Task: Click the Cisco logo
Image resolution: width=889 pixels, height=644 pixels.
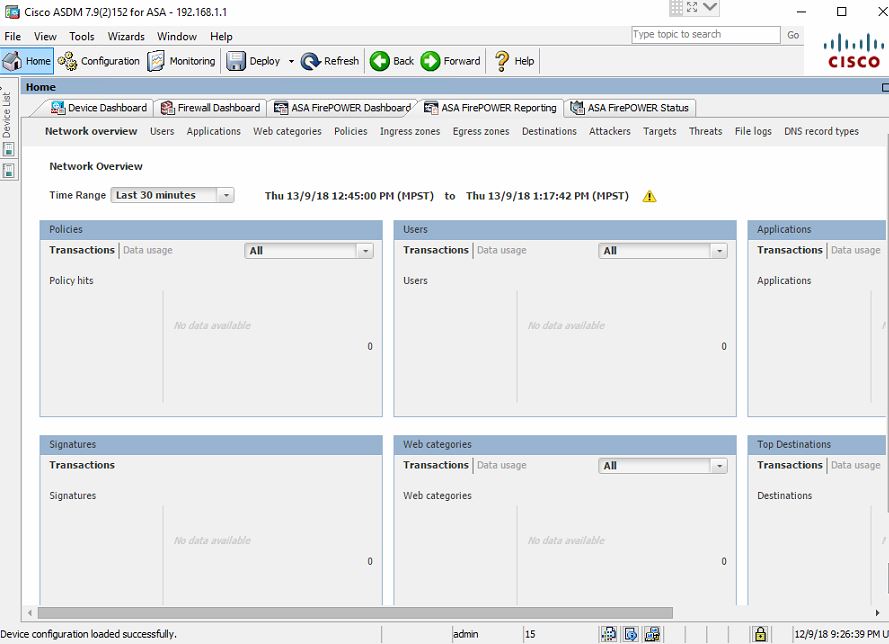Action: (854, 51)
